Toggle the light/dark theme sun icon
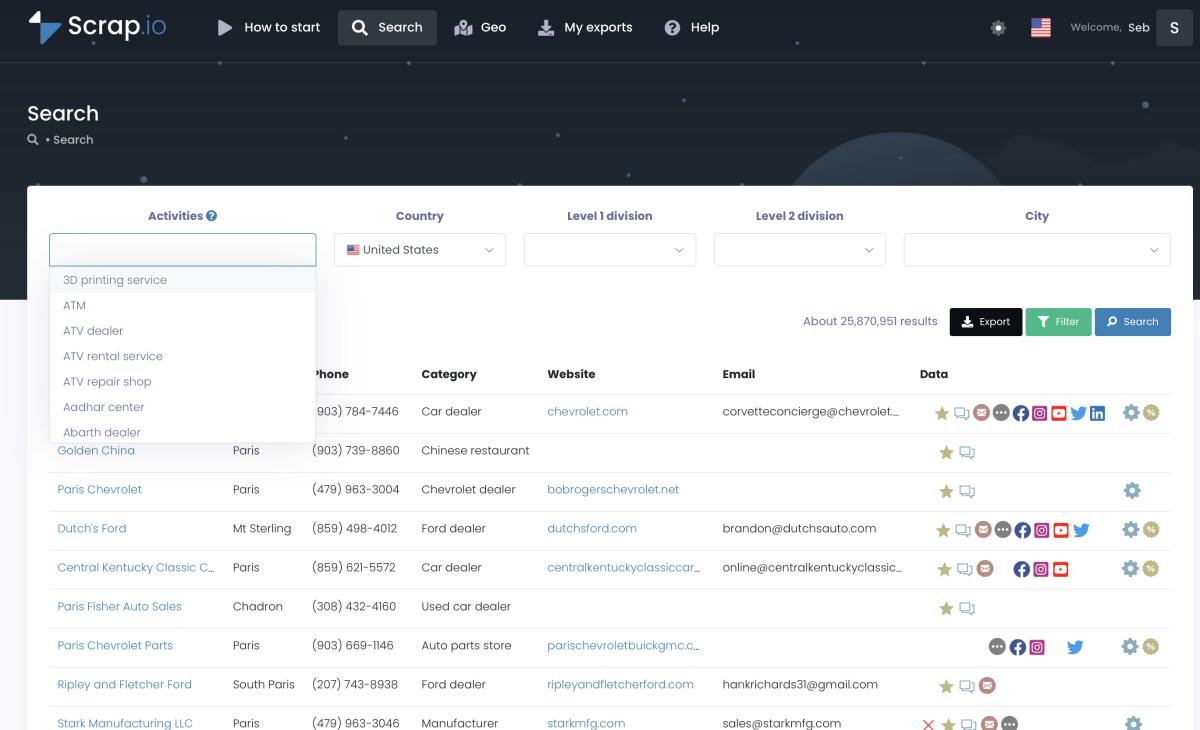Image resolution: width=1200 pixels, height=730 pixels. (998, 28)
